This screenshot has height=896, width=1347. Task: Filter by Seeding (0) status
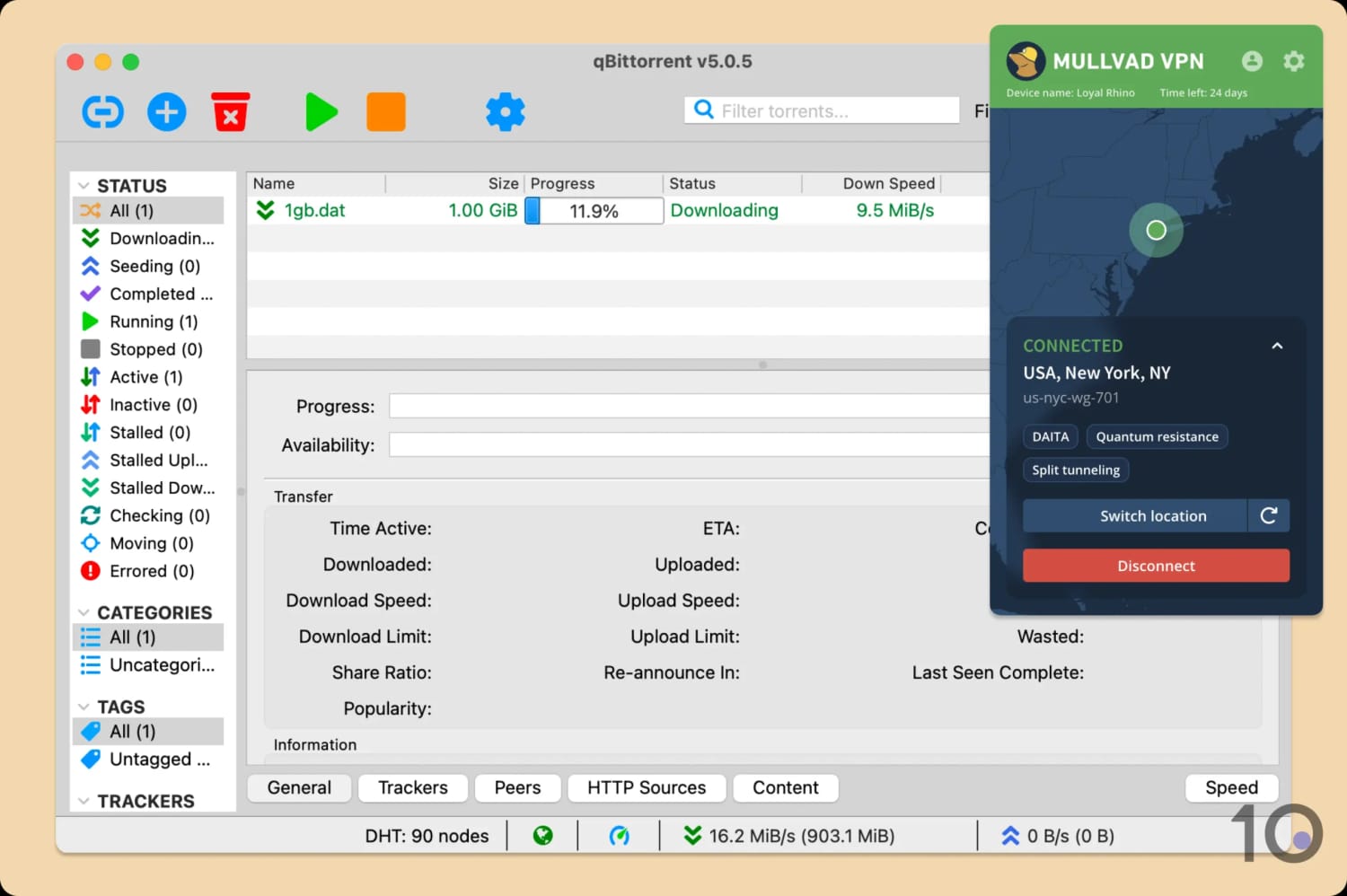148,266
